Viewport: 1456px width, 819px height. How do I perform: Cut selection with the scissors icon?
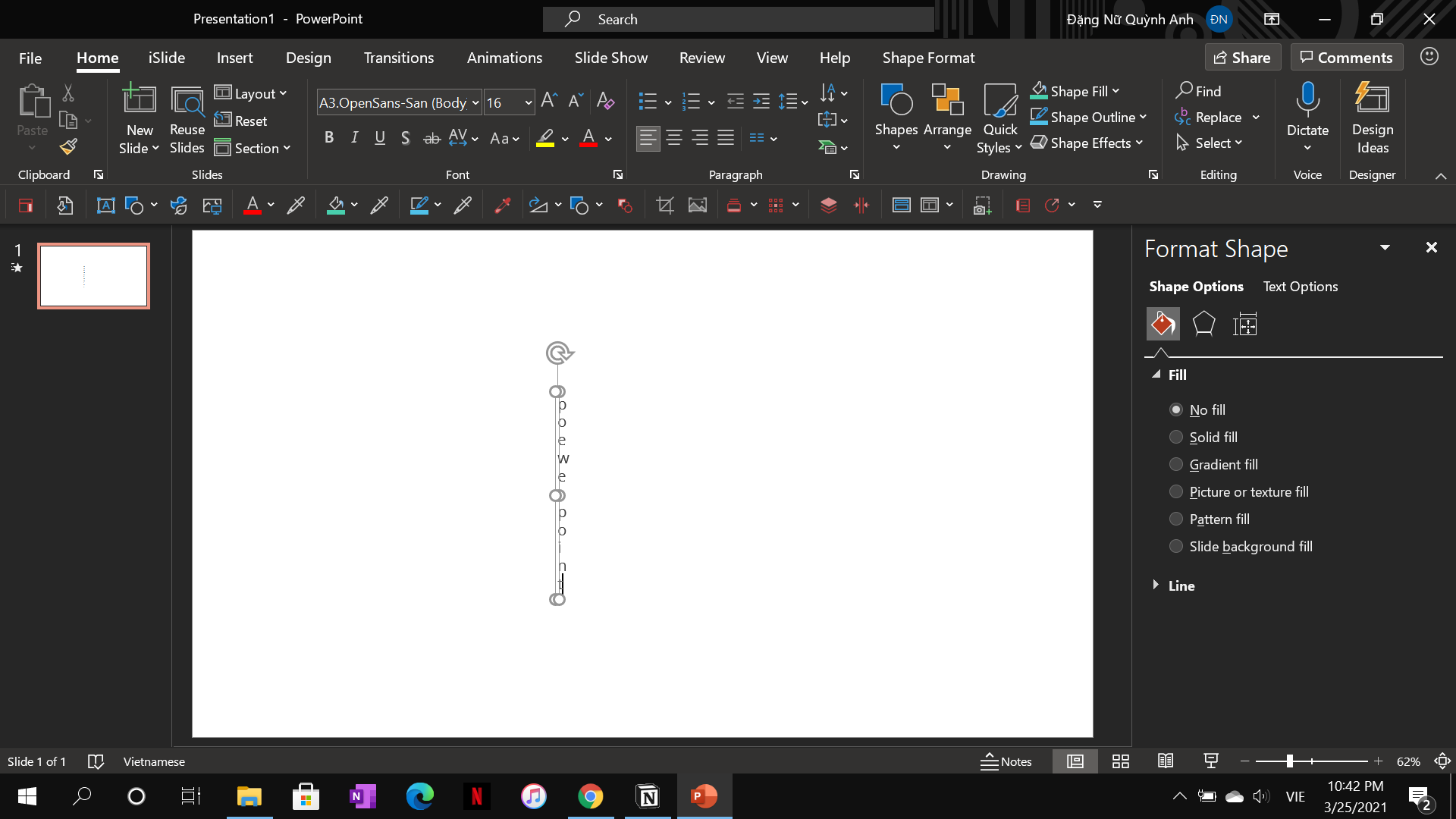(68, 93)
